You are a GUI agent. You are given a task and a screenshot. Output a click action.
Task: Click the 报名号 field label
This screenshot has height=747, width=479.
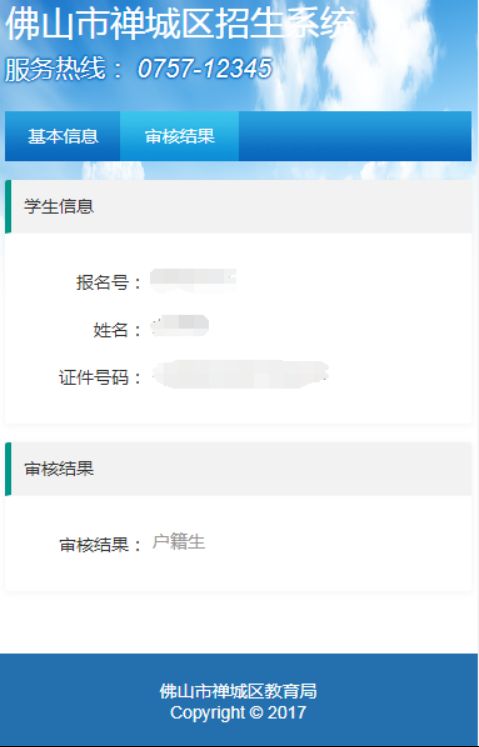(x=108, y=283)
